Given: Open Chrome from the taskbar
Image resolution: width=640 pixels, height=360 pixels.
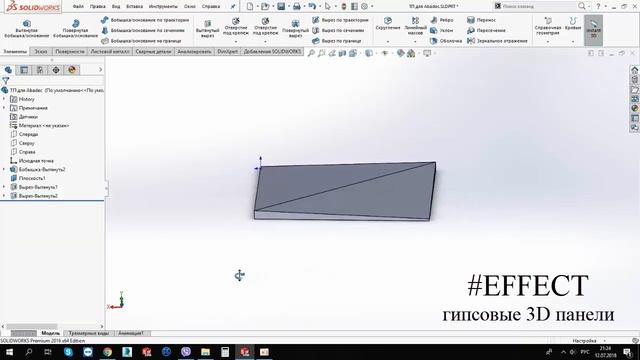Looking at the screenshot, I should click(x=107, y=351).
